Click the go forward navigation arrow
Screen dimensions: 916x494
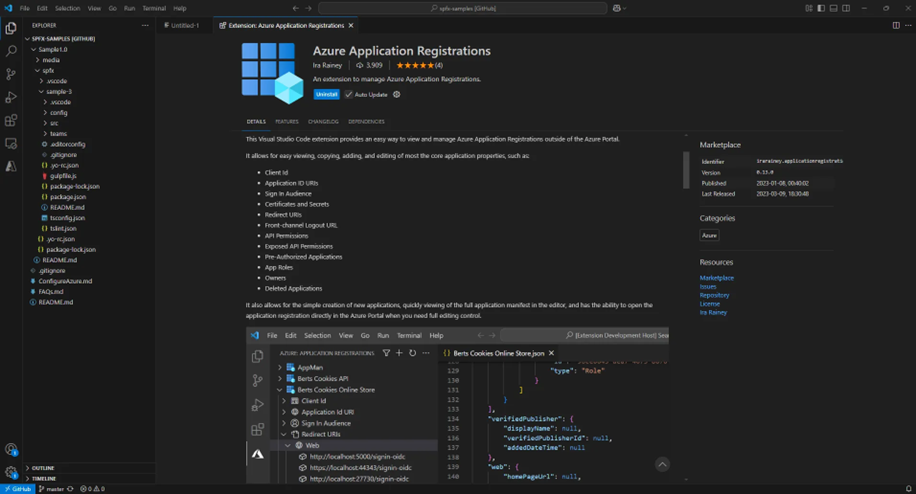(308, 8)
